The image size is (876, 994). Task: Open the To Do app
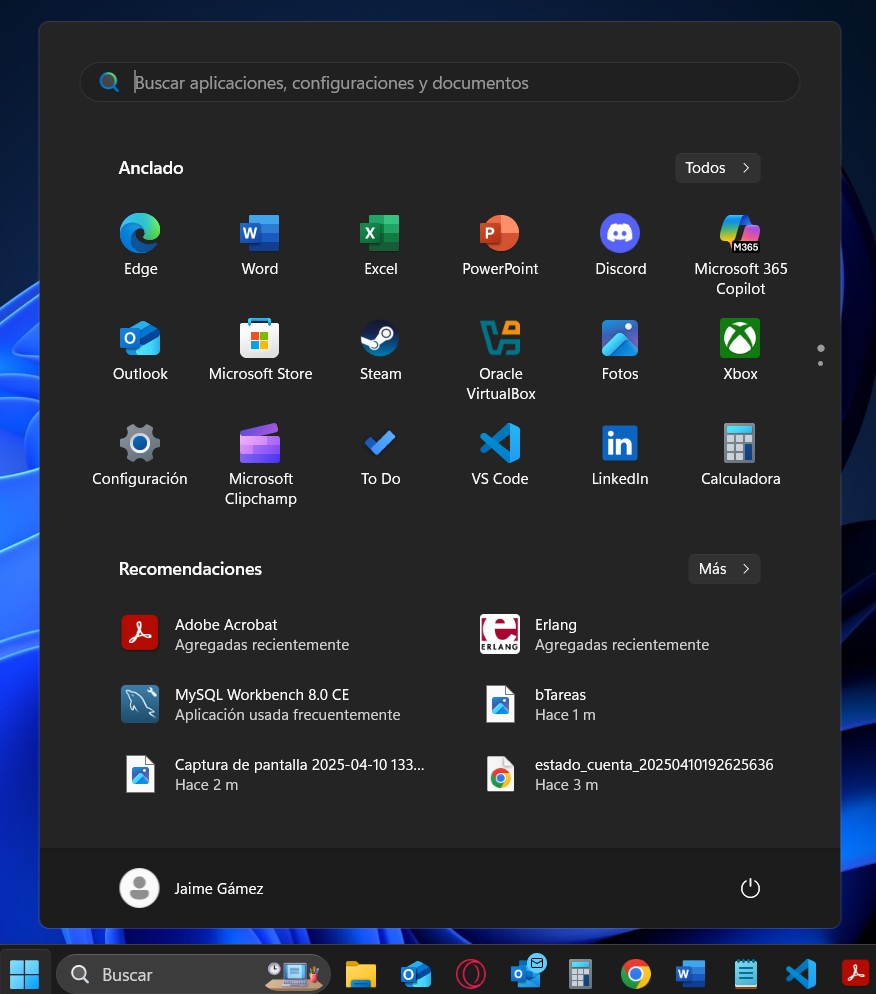[380, 455]
